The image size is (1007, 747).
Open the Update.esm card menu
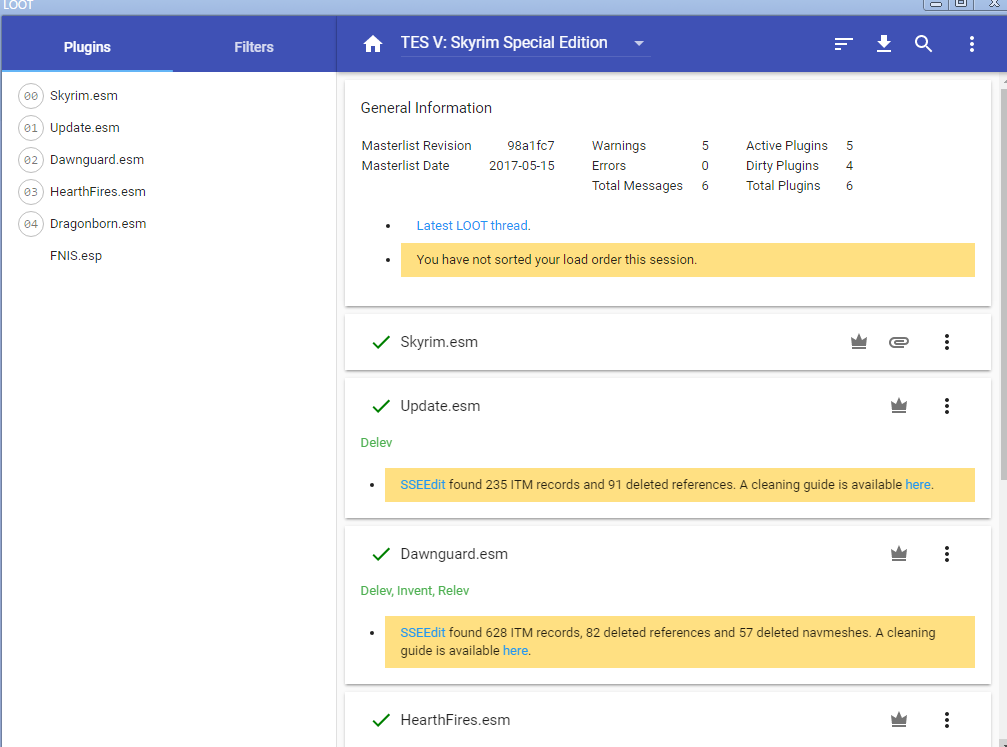(947, 406)
